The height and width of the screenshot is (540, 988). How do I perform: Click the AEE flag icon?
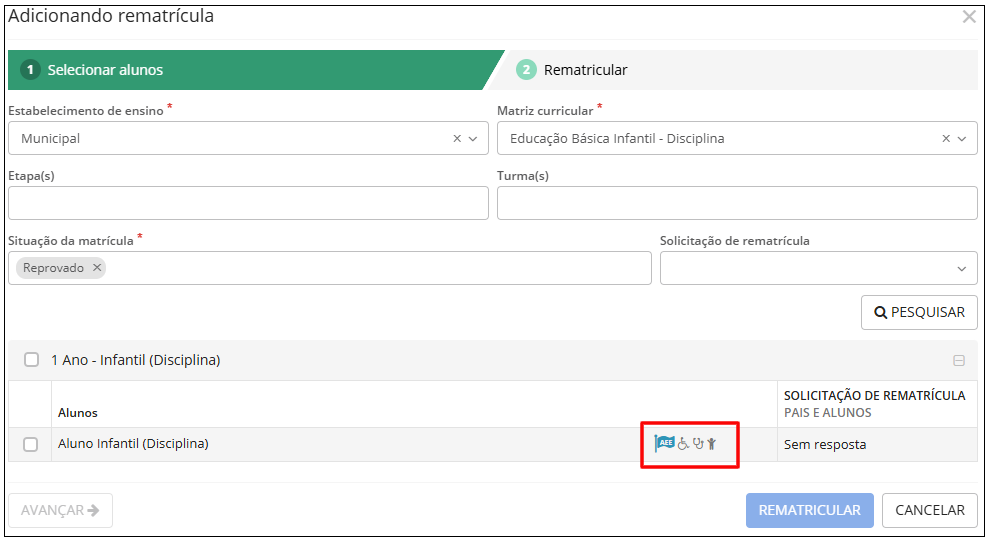coord(664,444)
